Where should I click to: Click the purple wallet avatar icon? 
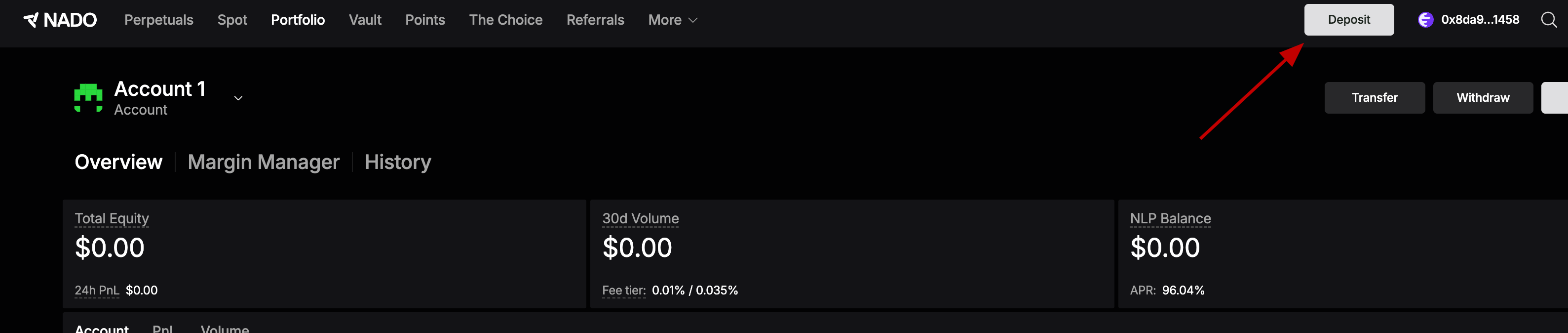(x=1425, y=20)
